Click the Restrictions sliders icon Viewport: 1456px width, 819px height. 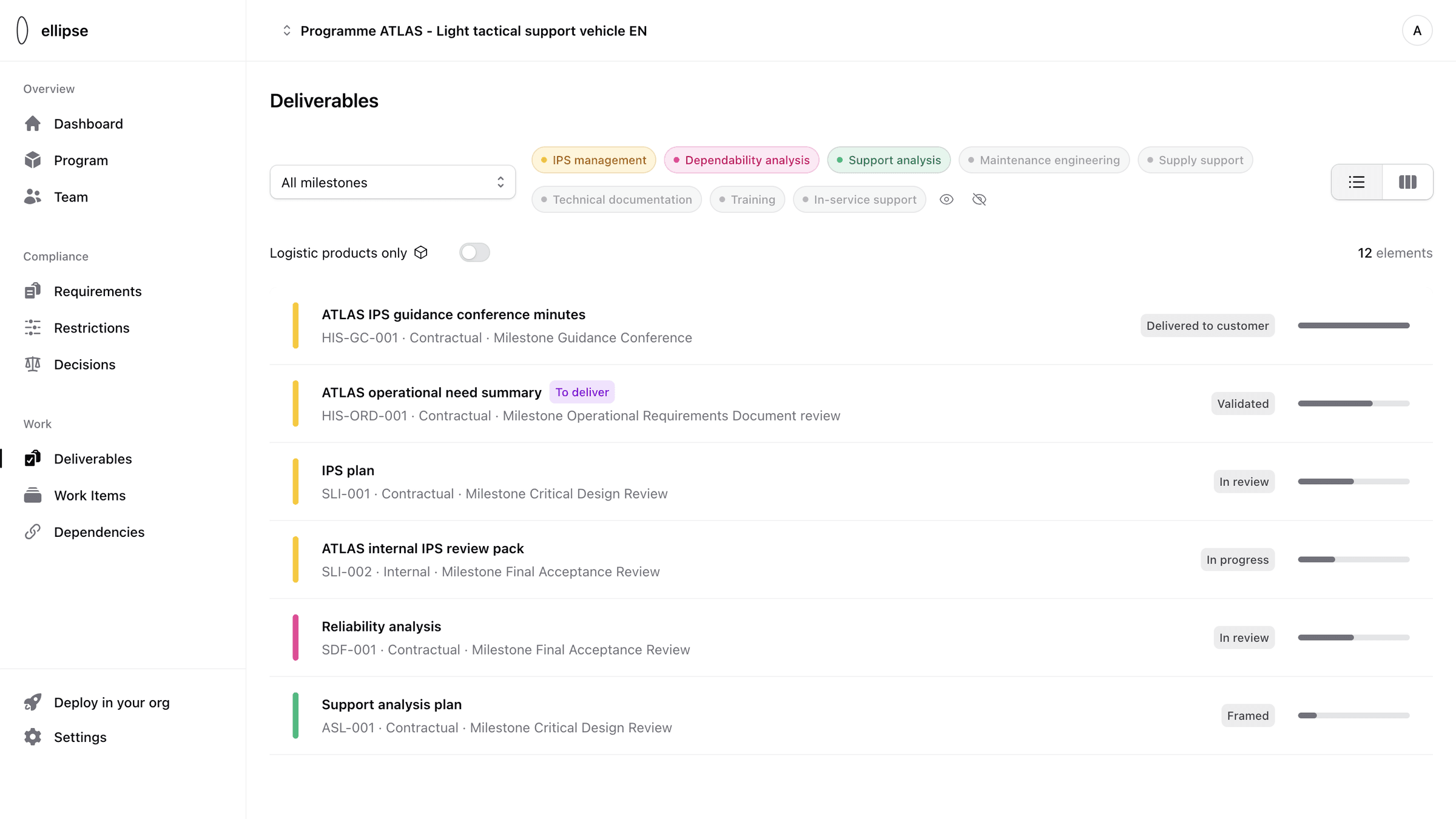click(33, 328)
